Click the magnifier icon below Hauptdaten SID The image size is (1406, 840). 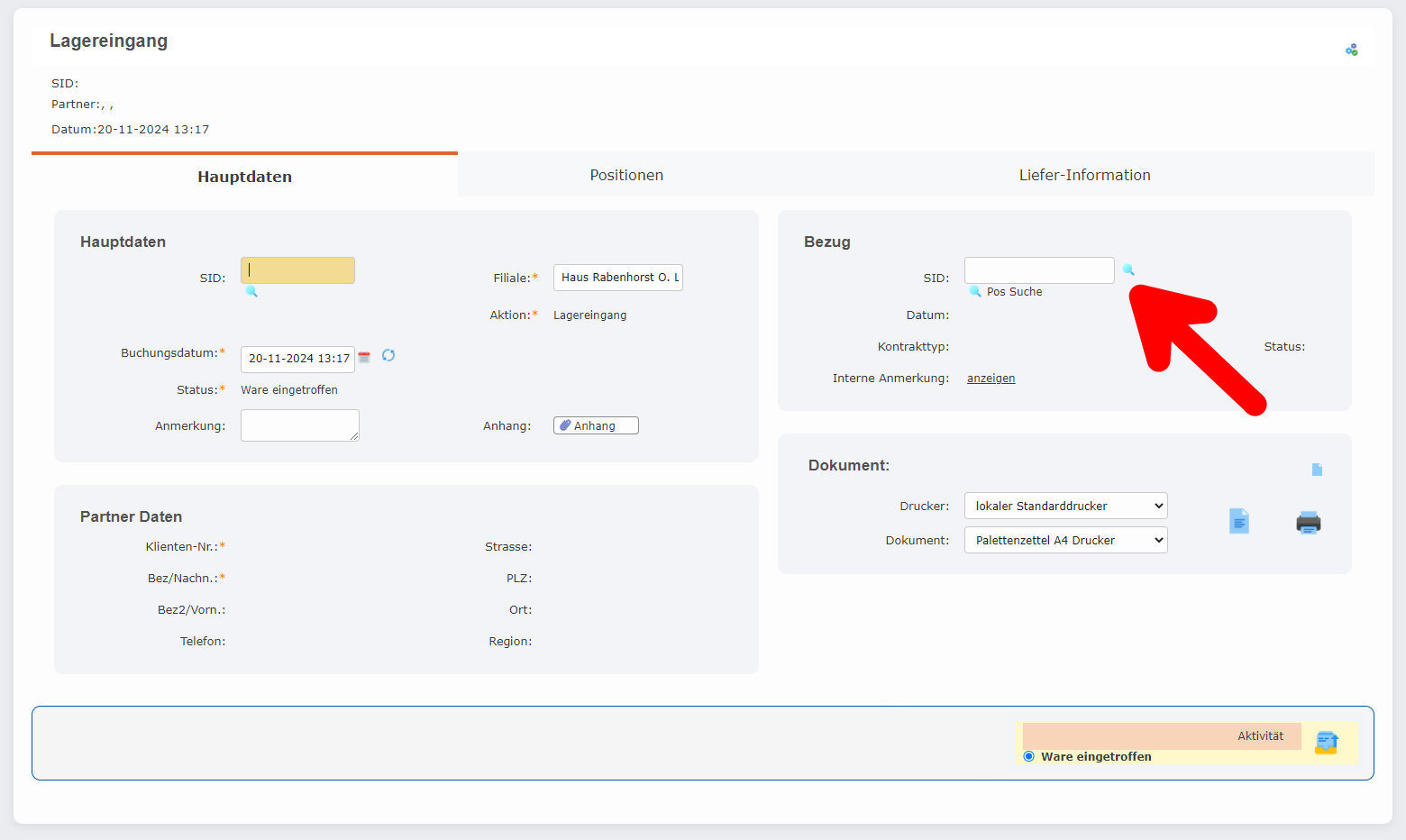(251, 291)
